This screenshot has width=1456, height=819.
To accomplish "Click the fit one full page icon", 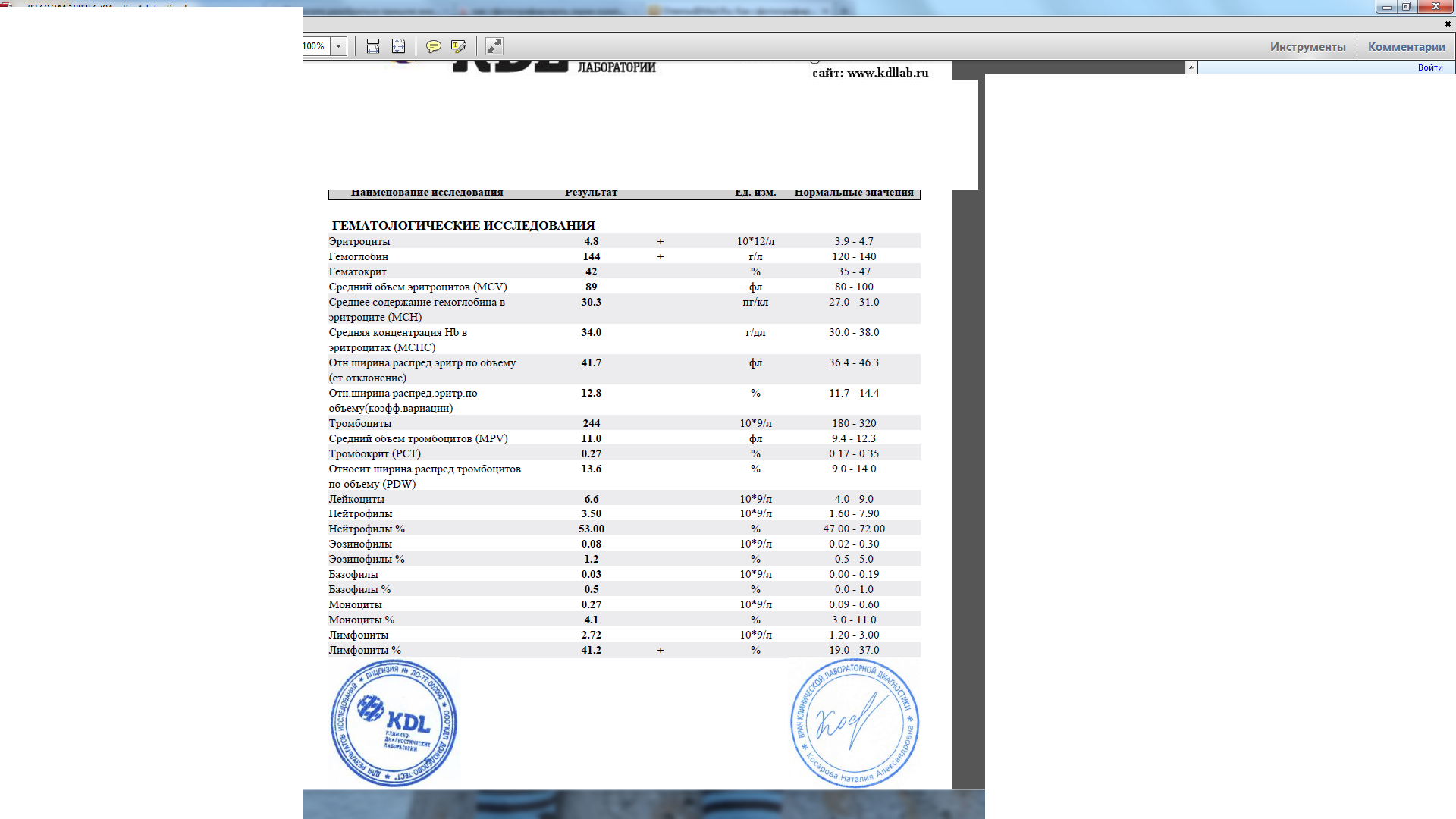I will (398, 46).
